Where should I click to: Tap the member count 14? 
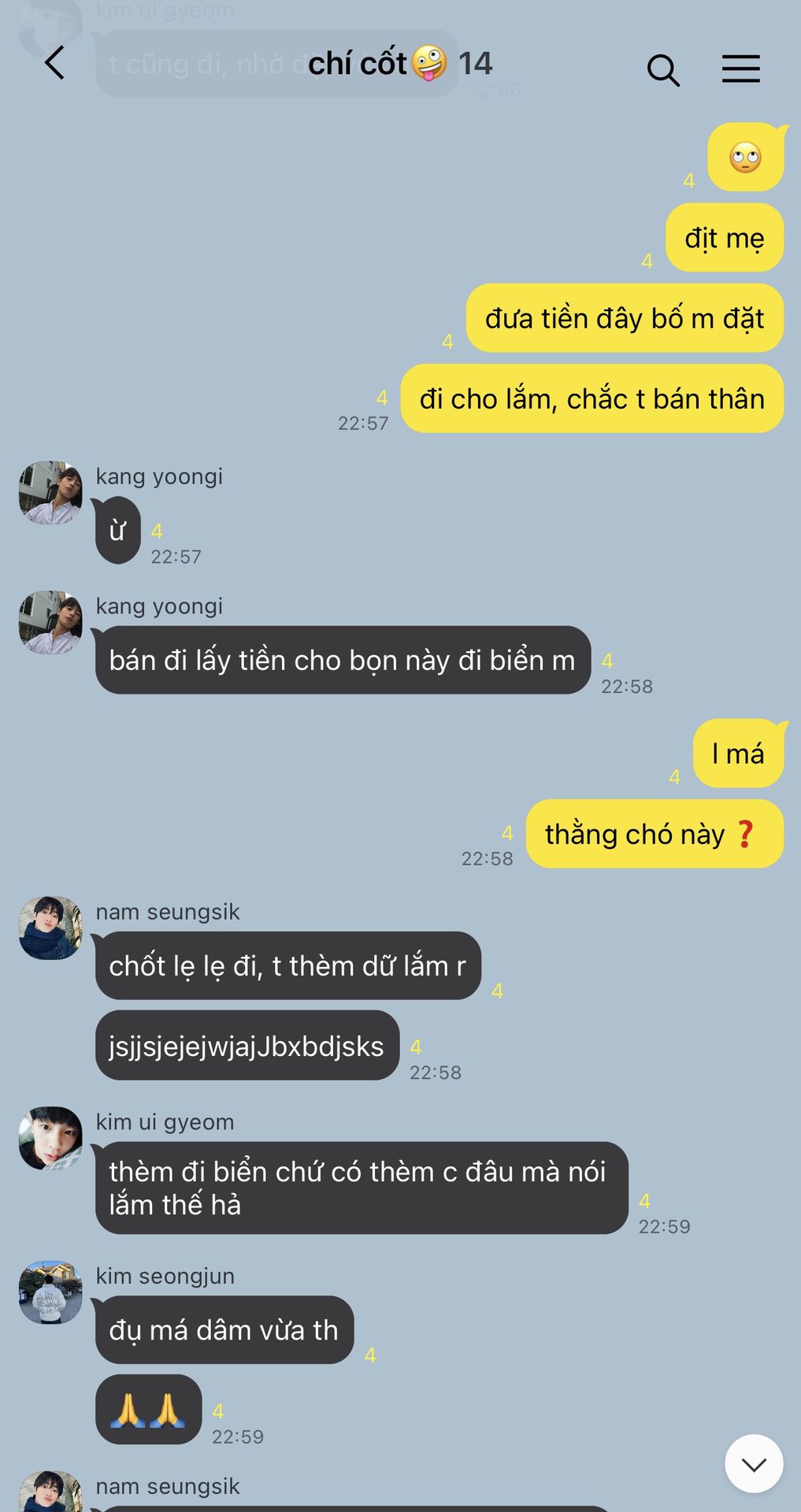[x=475, y=64]
